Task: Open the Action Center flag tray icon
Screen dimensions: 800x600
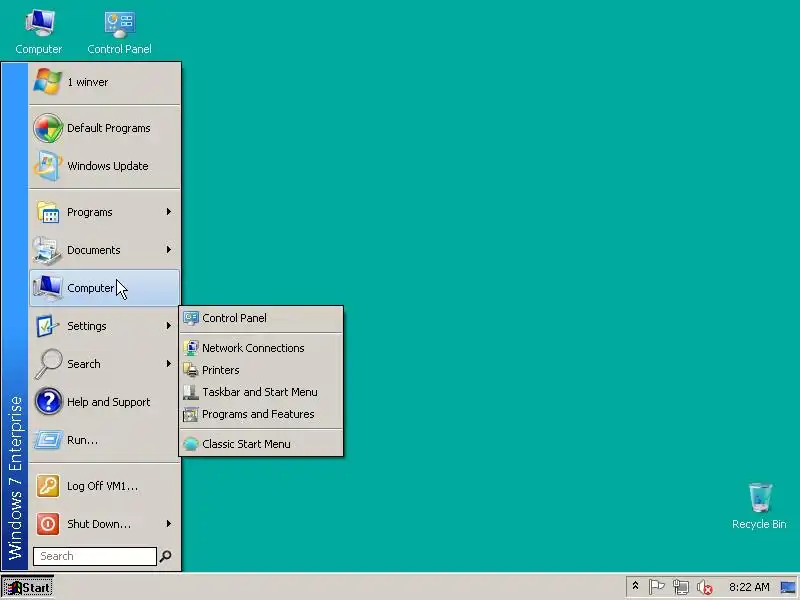Action: pos(657,587)
